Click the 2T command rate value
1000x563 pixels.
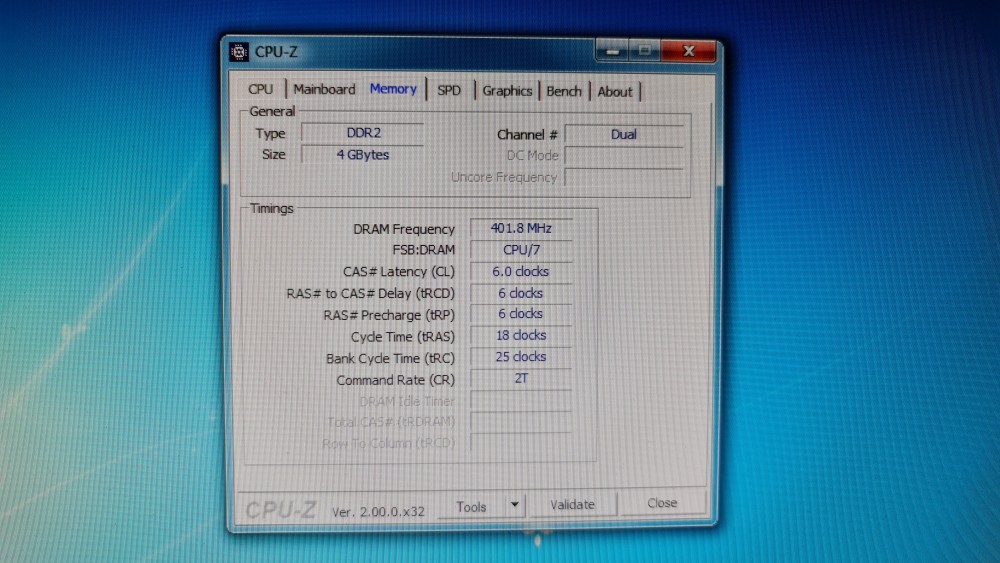[521, 379]
